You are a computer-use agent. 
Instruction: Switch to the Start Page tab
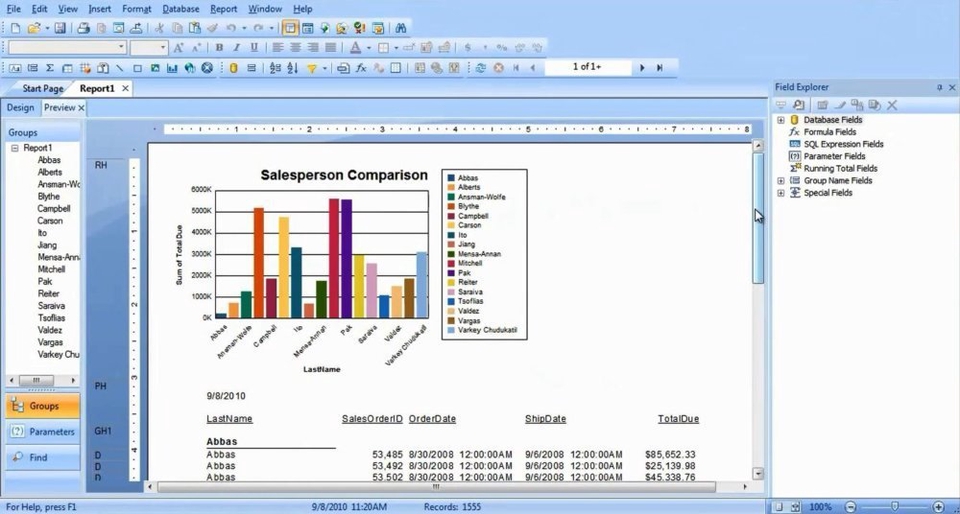pos(43,88)
